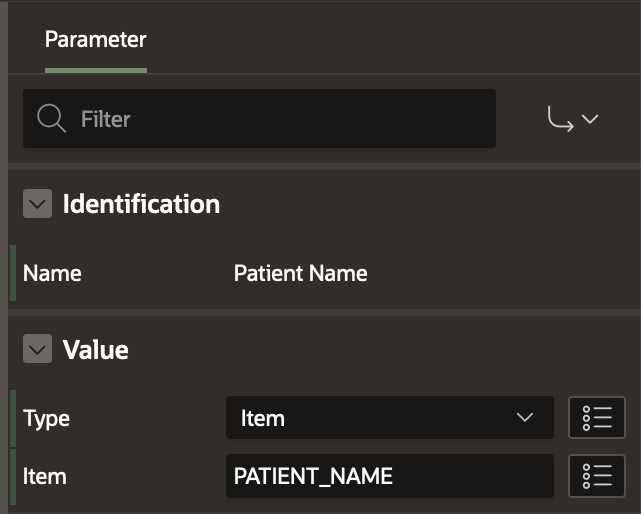
Task: Open the item picker list beside PATIENT_NAME
Action: click(x=597, y=476)
